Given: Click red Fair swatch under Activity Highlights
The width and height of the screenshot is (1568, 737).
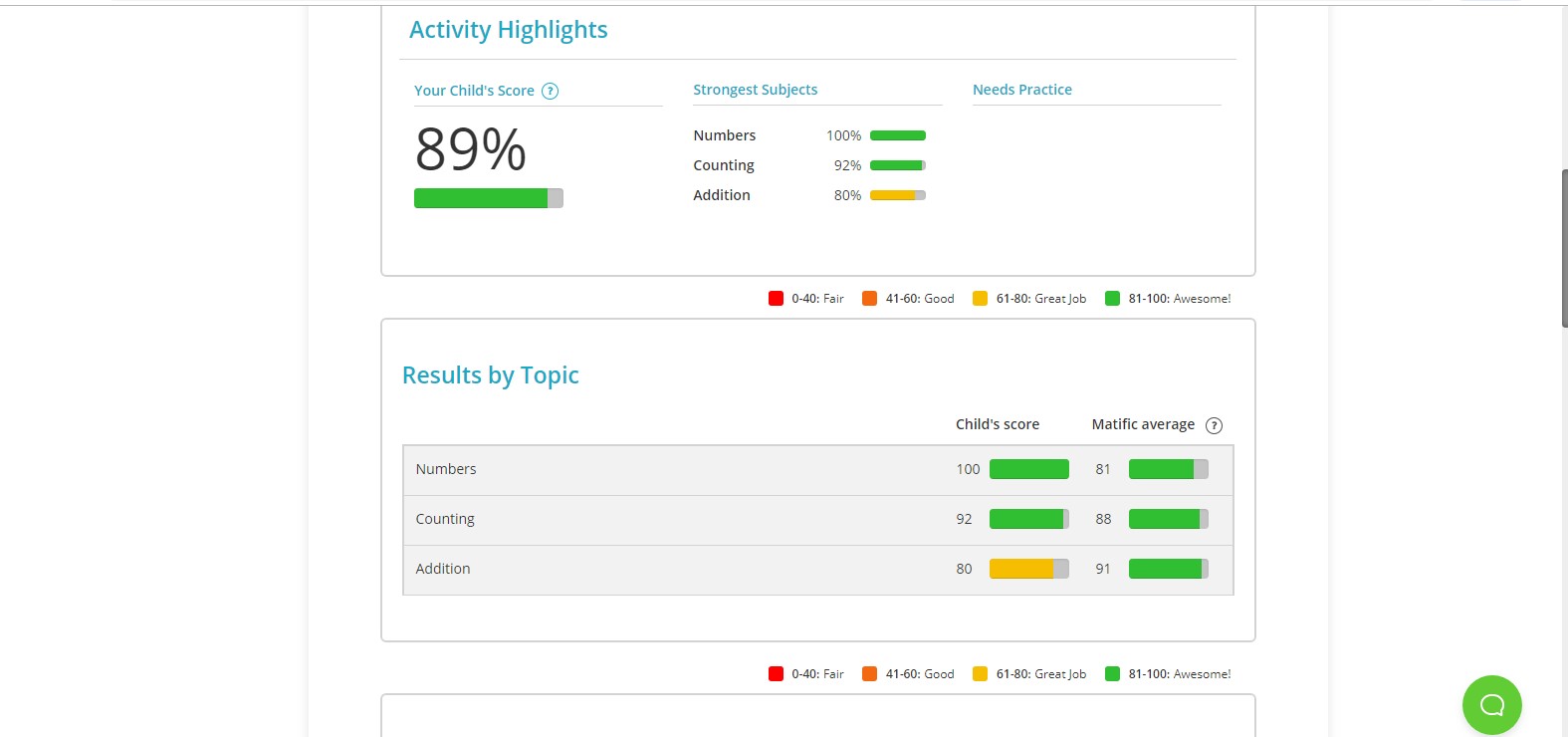Looking at the screenshot, I should tap(776, 298).
